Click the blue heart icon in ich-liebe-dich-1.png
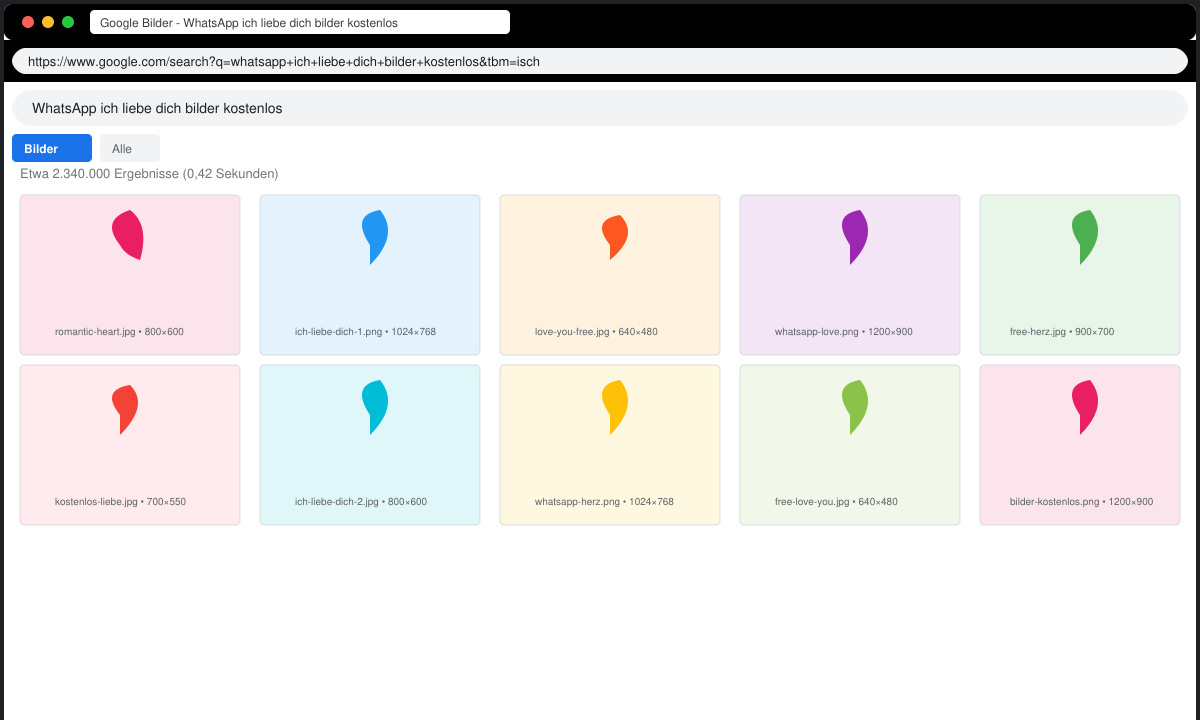The width and height of the screenshot is (1200, 720). click(374, 237)
